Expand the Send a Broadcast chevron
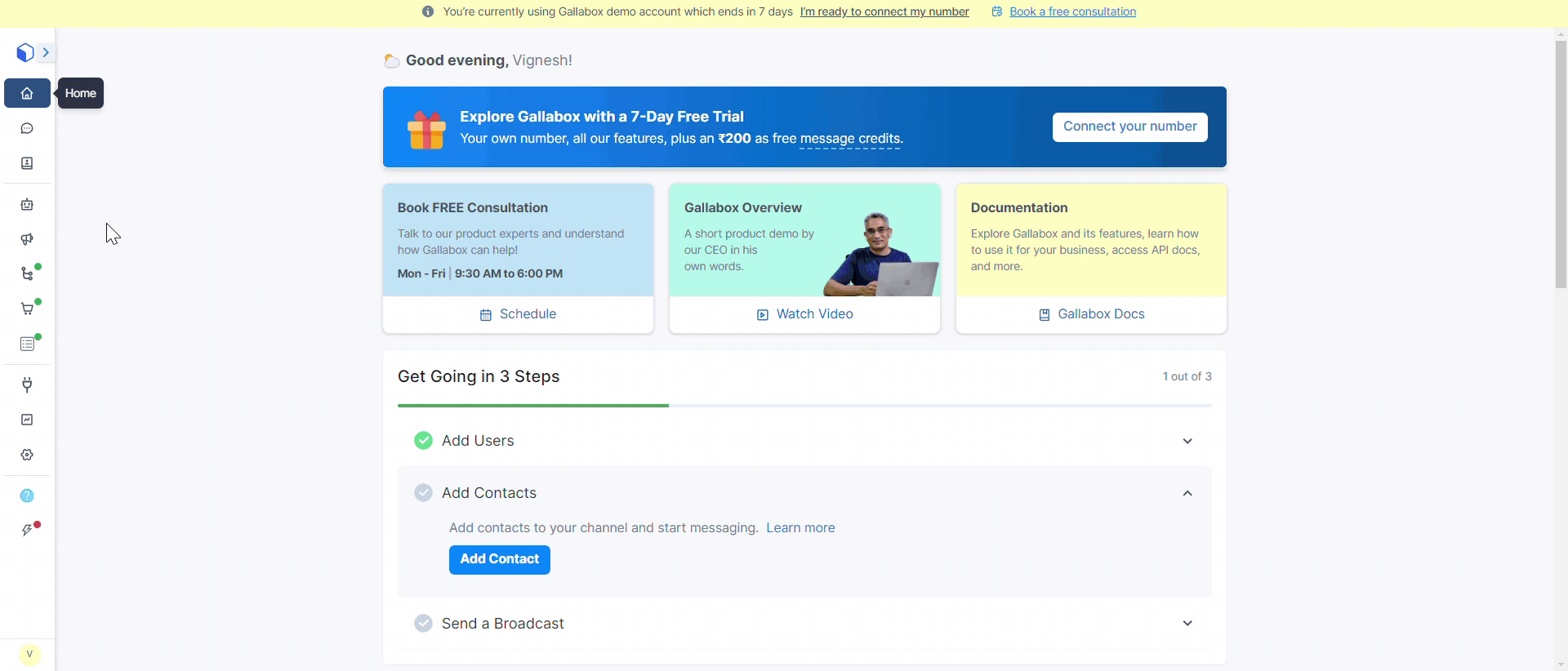 [x=1187, y=624]
